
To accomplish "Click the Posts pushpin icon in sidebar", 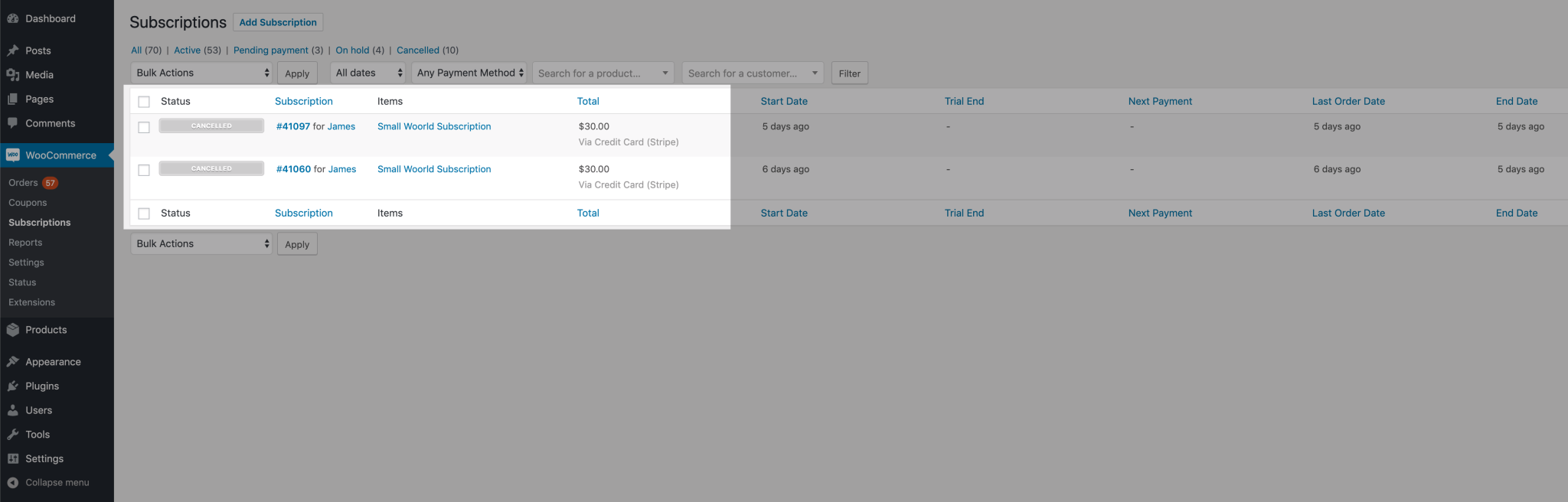I will pyautogui.click(x=15, y=50).
